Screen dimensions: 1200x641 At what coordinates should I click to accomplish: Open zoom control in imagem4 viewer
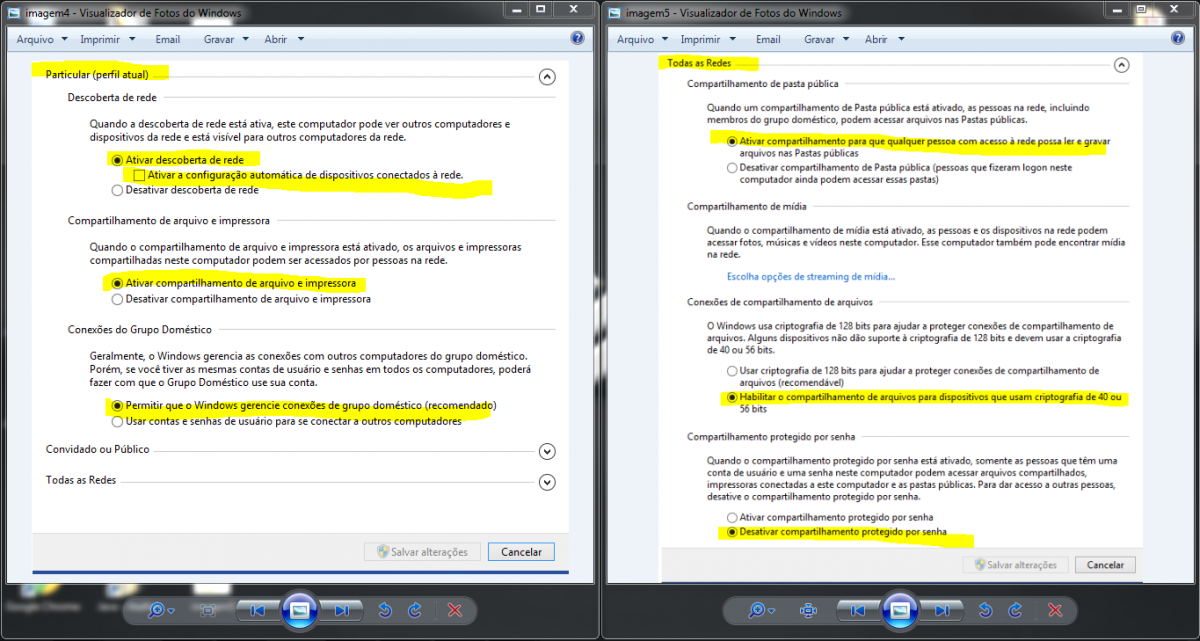[160, 610]
